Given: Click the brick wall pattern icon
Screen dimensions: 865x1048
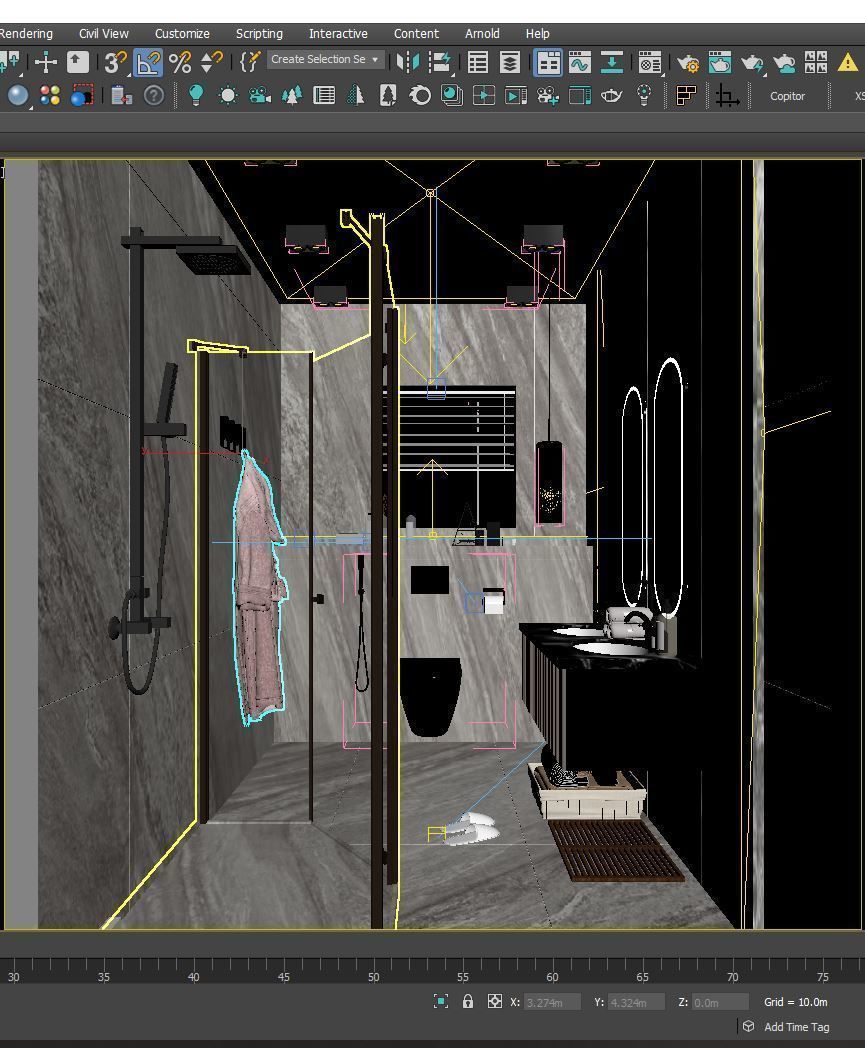Looking at the screenshot, I should 687,96.
